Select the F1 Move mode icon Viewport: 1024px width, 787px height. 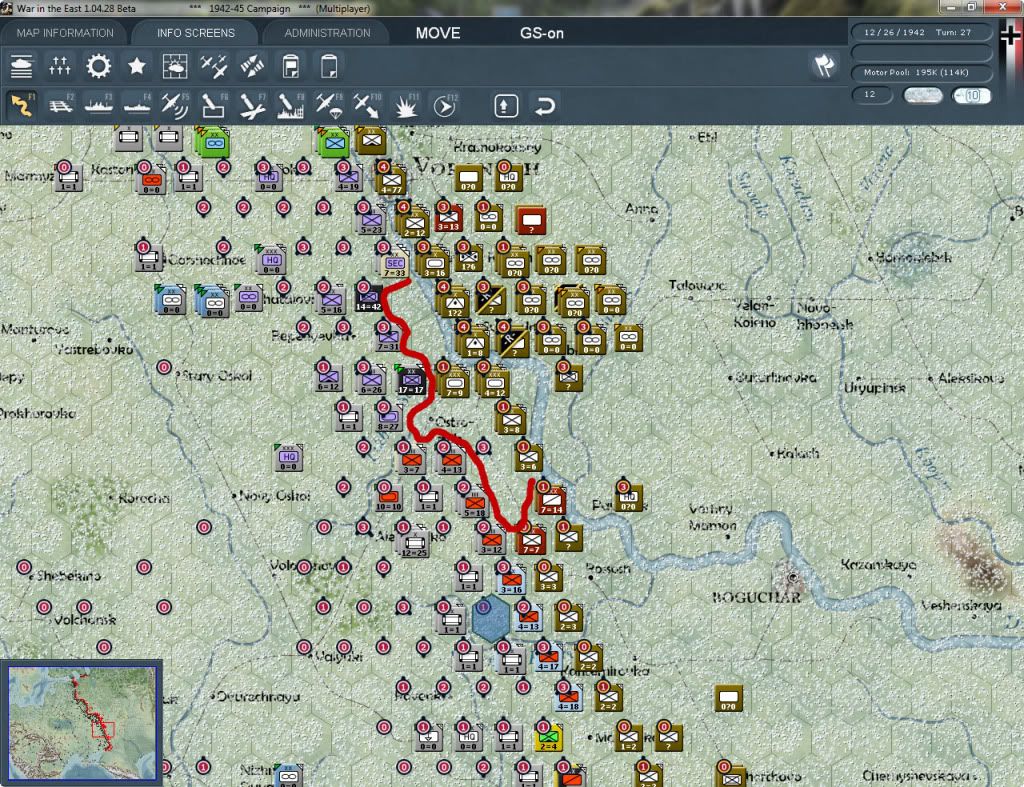click(22, 106)
